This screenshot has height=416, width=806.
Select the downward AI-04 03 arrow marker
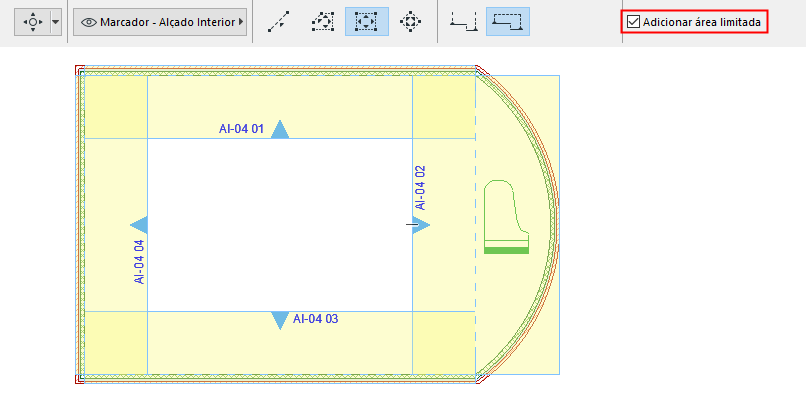point(280,320)
